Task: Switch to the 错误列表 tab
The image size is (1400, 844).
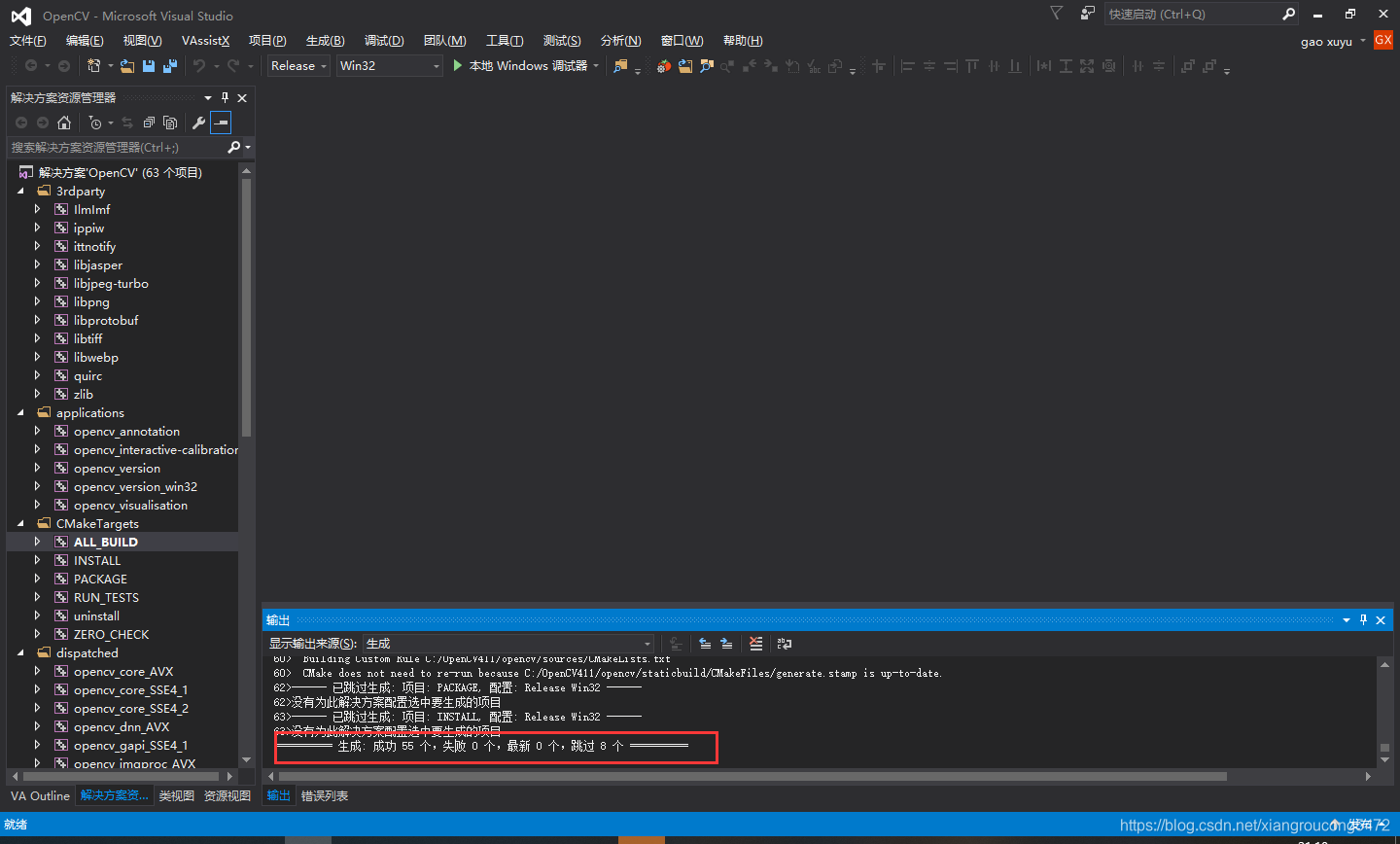Action: point(325,795)
